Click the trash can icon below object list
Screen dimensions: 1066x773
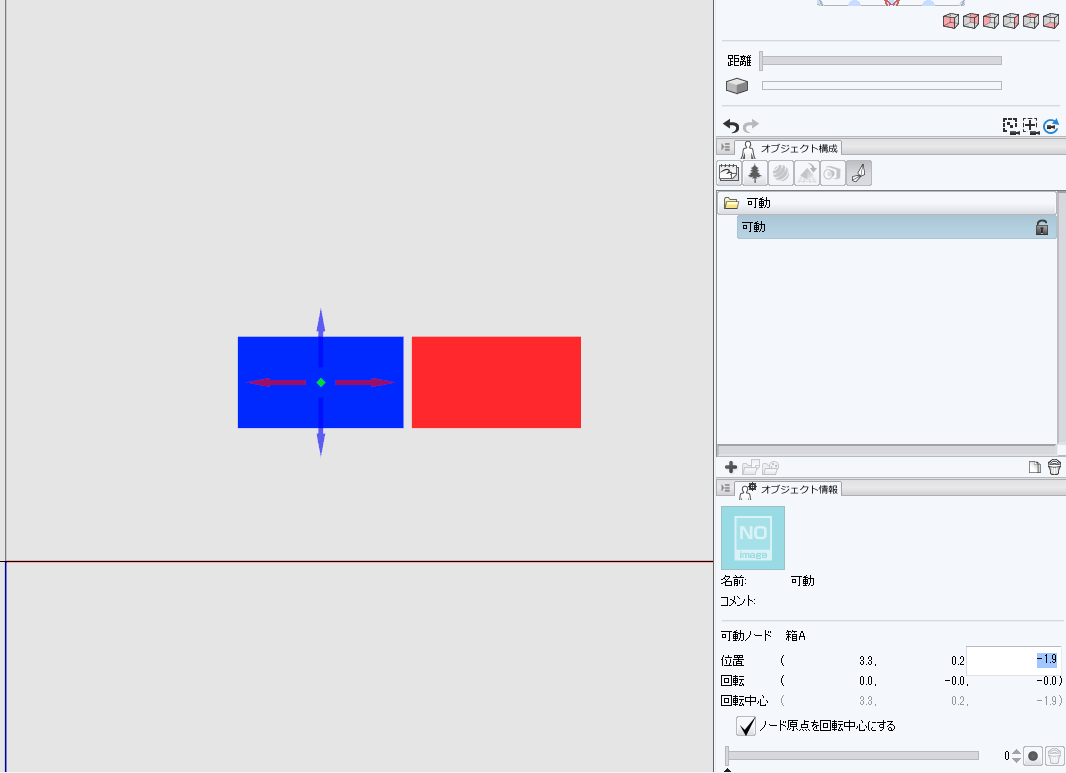coord(1054,467)
